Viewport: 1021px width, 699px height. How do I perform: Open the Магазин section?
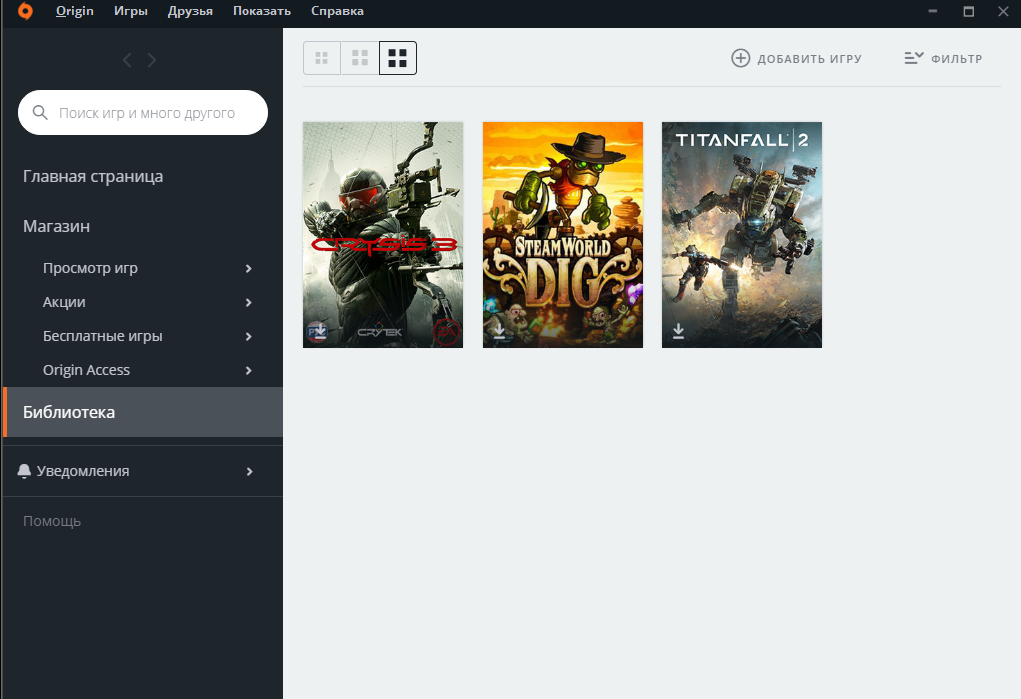click(x=57, y=226)
